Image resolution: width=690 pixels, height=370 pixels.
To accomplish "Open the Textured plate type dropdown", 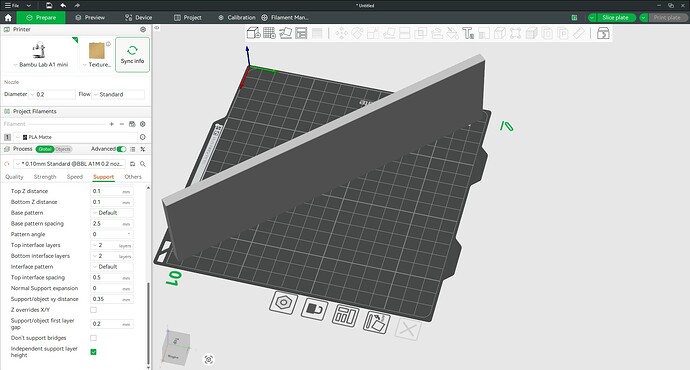I will [97, 55].
